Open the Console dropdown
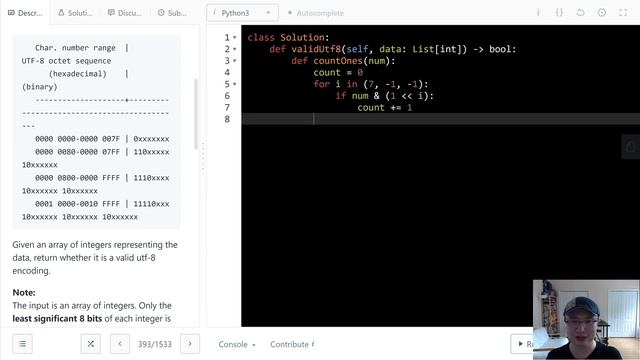The image size is (640, 360). [x=237, y=344]
